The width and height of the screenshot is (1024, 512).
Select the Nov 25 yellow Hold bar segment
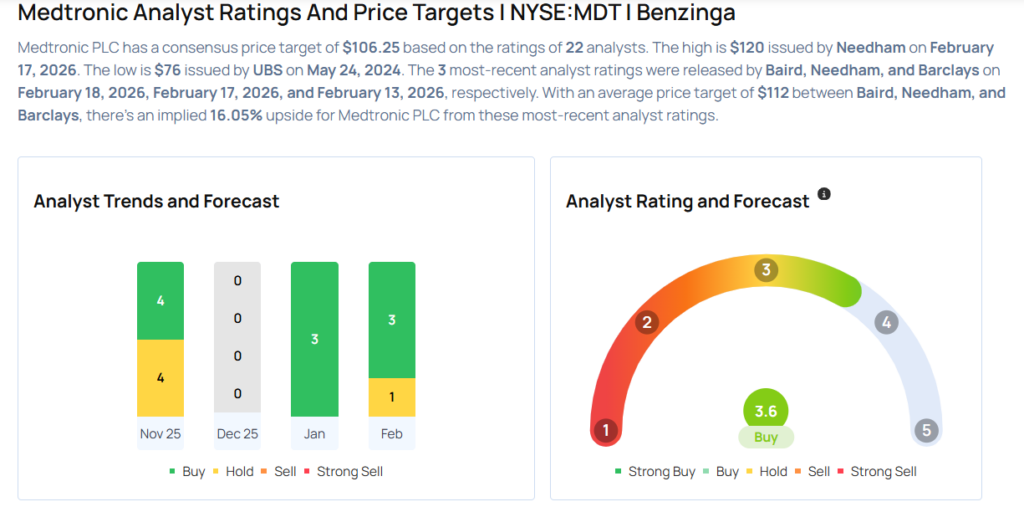click(160, 378)
